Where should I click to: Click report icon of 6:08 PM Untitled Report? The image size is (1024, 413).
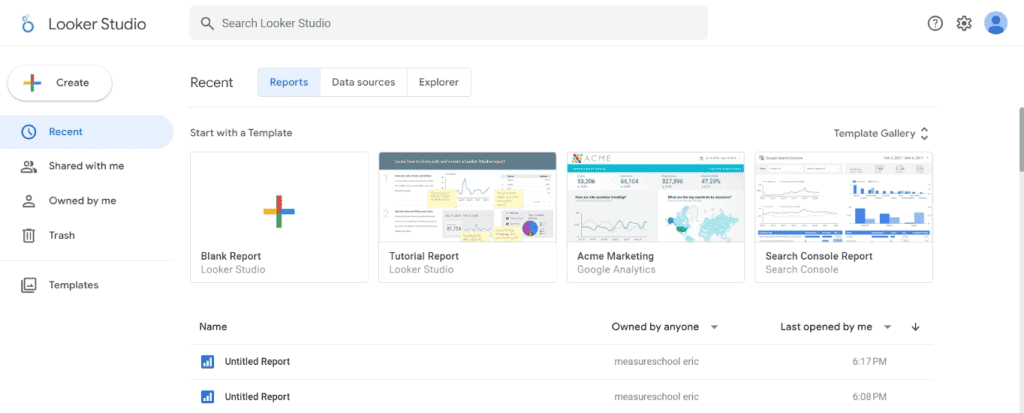pyautogui.click(x=208, y=397)
